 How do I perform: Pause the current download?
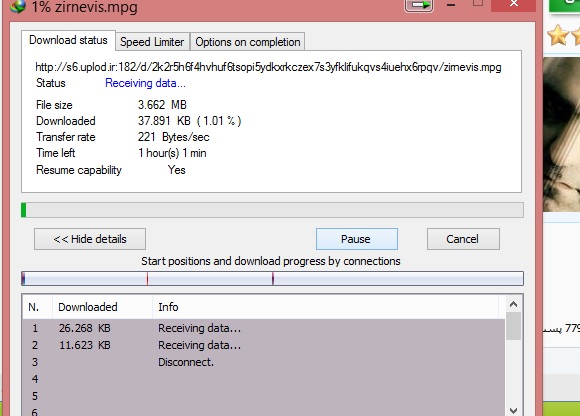coord(357,239)
